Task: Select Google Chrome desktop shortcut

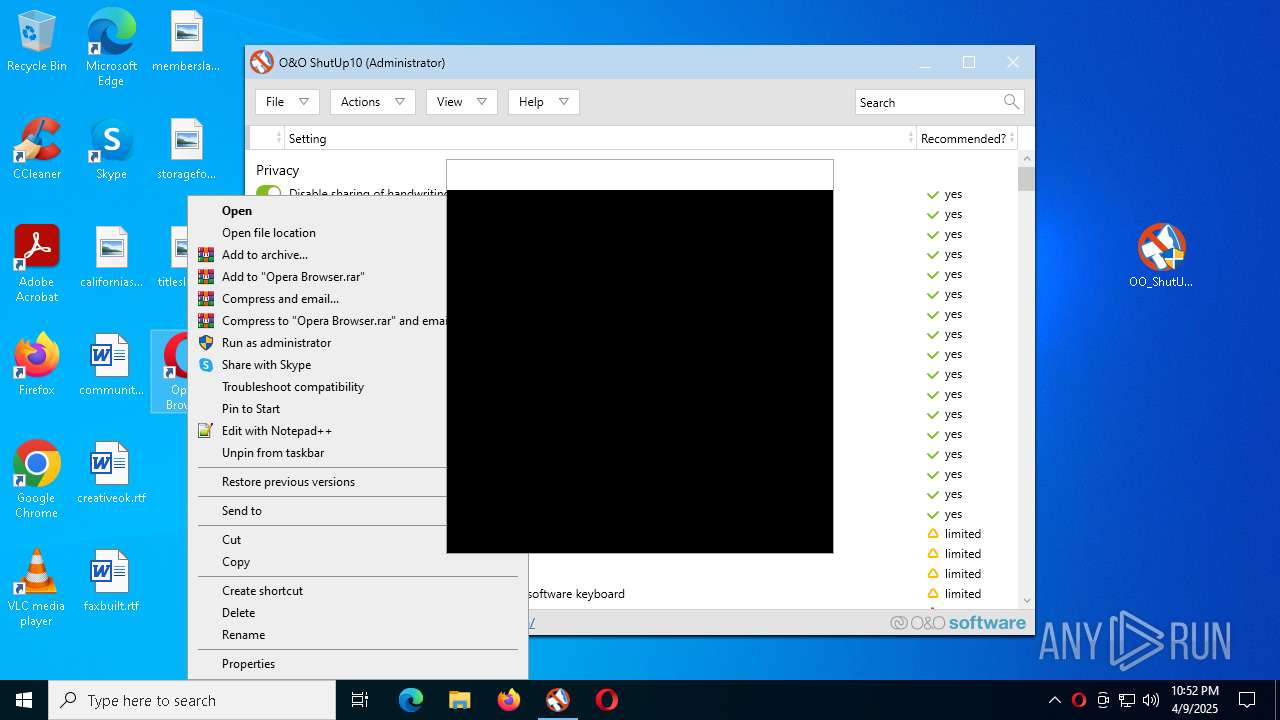Action: point(37,480)
